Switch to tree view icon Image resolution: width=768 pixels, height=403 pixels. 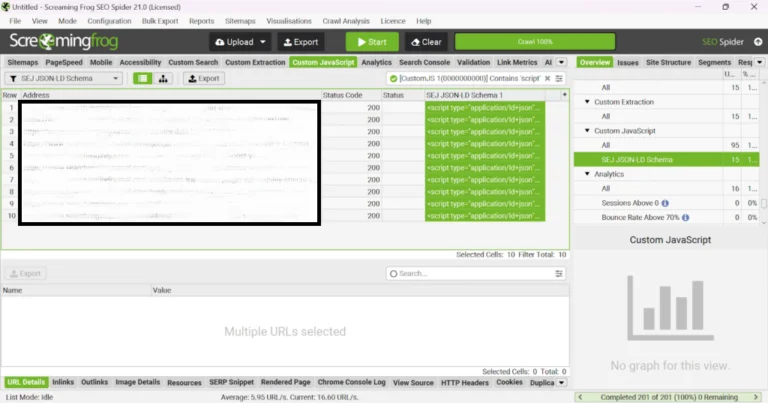pyautogui.click(x=163, y=78)
